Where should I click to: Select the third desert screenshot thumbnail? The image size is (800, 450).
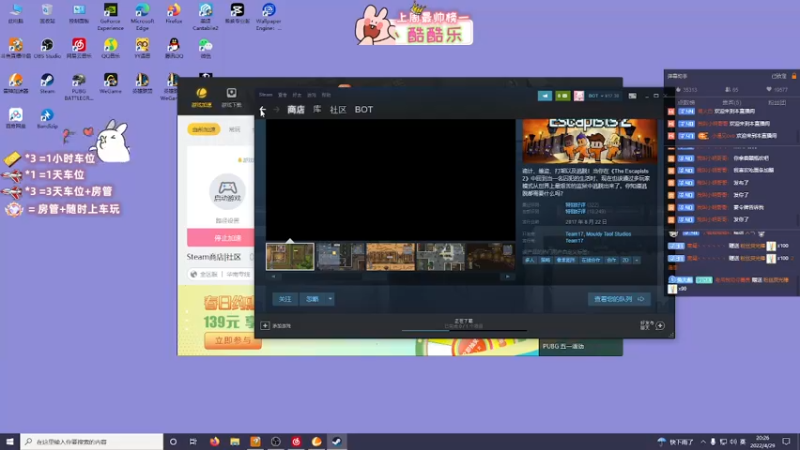pyautogui.click(x=390, y=257)
